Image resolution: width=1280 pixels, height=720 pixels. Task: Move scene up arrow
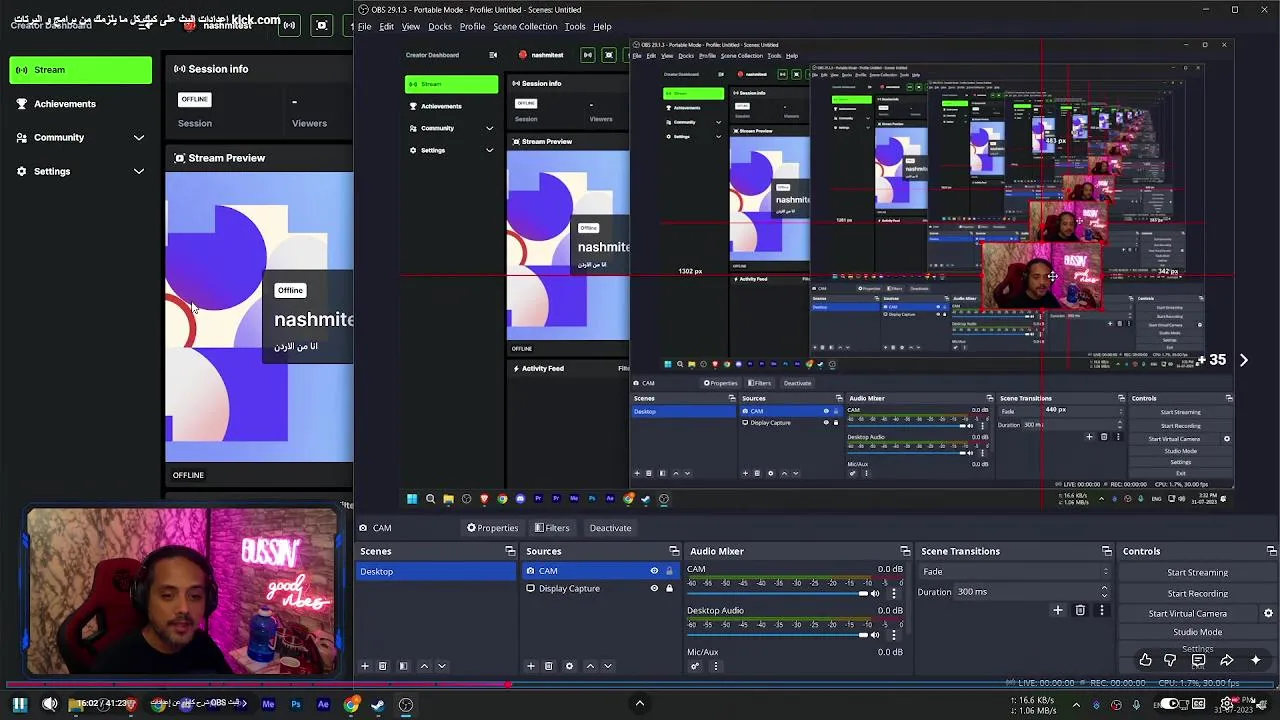[424, 666]
